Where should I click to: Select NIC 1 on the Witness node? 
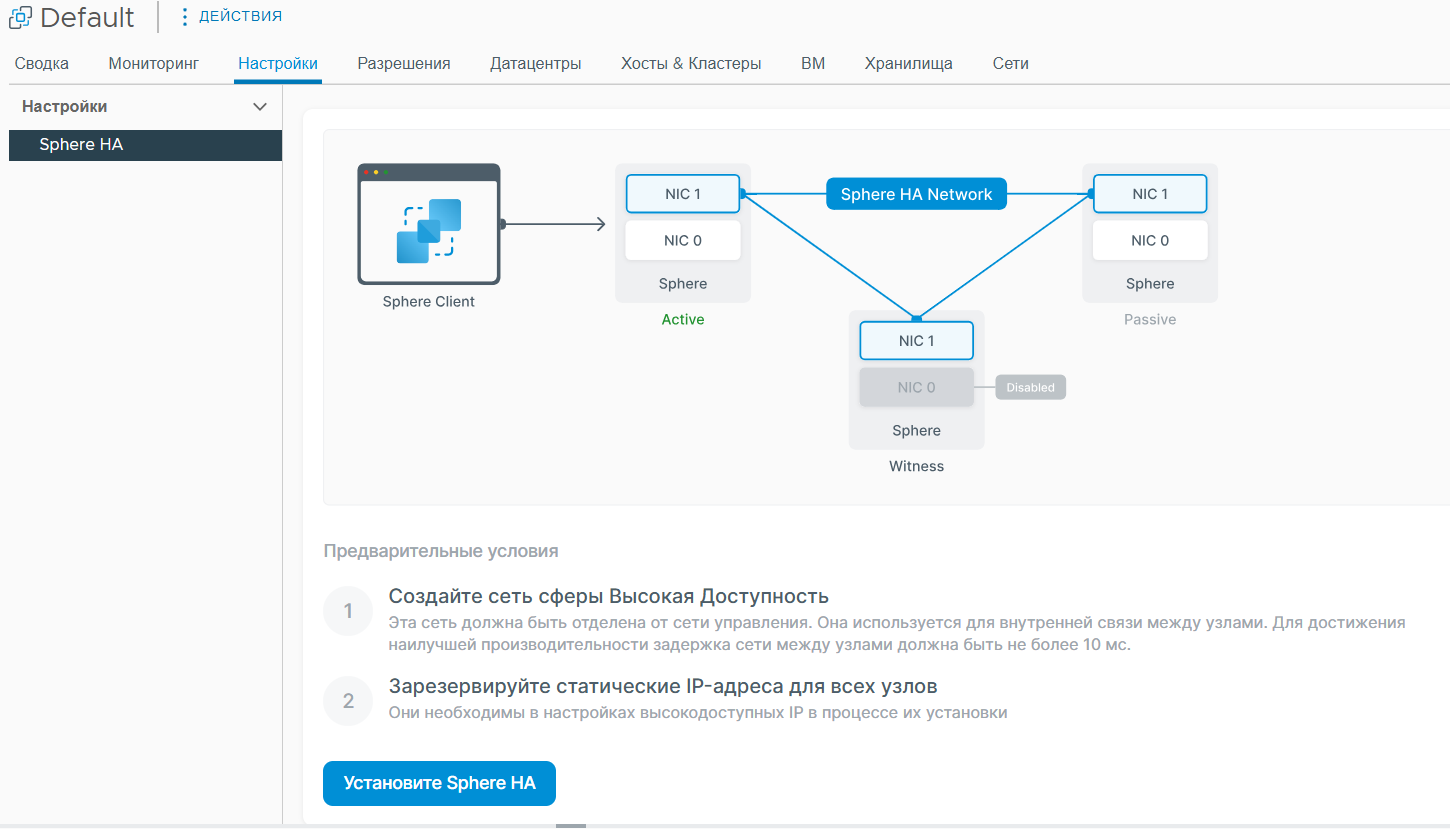click(x=917, y=341)
